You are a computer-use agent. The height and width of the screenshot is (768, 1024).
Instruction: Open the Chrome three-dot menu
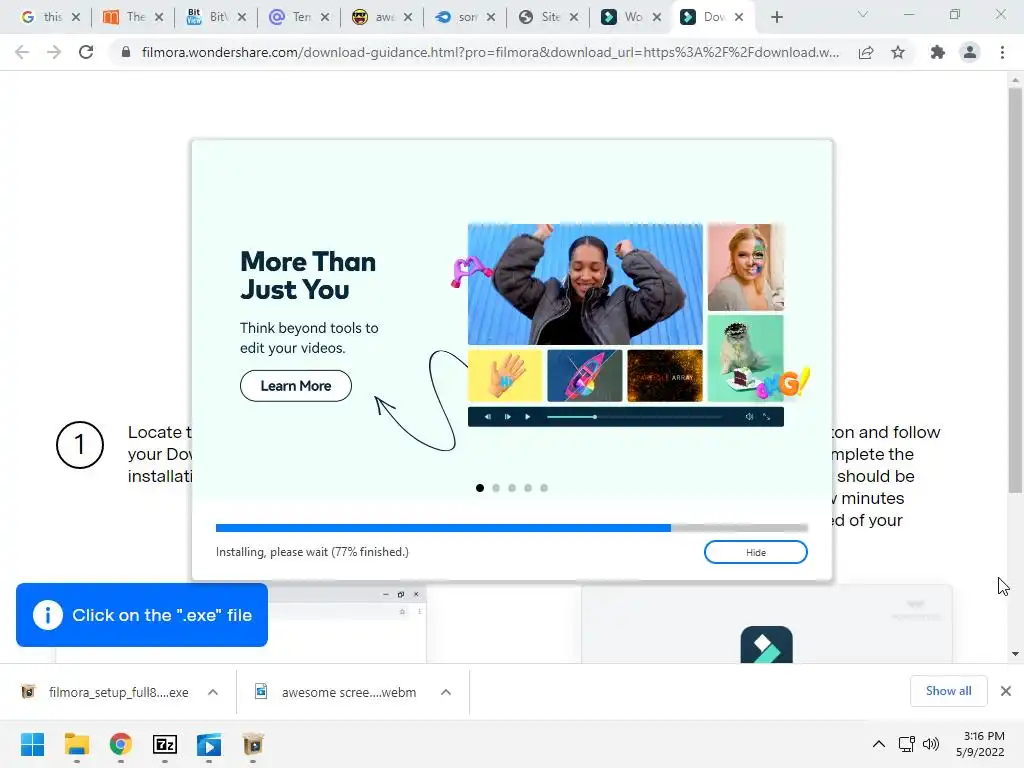pyautogui.click(x=1002, y=52)
